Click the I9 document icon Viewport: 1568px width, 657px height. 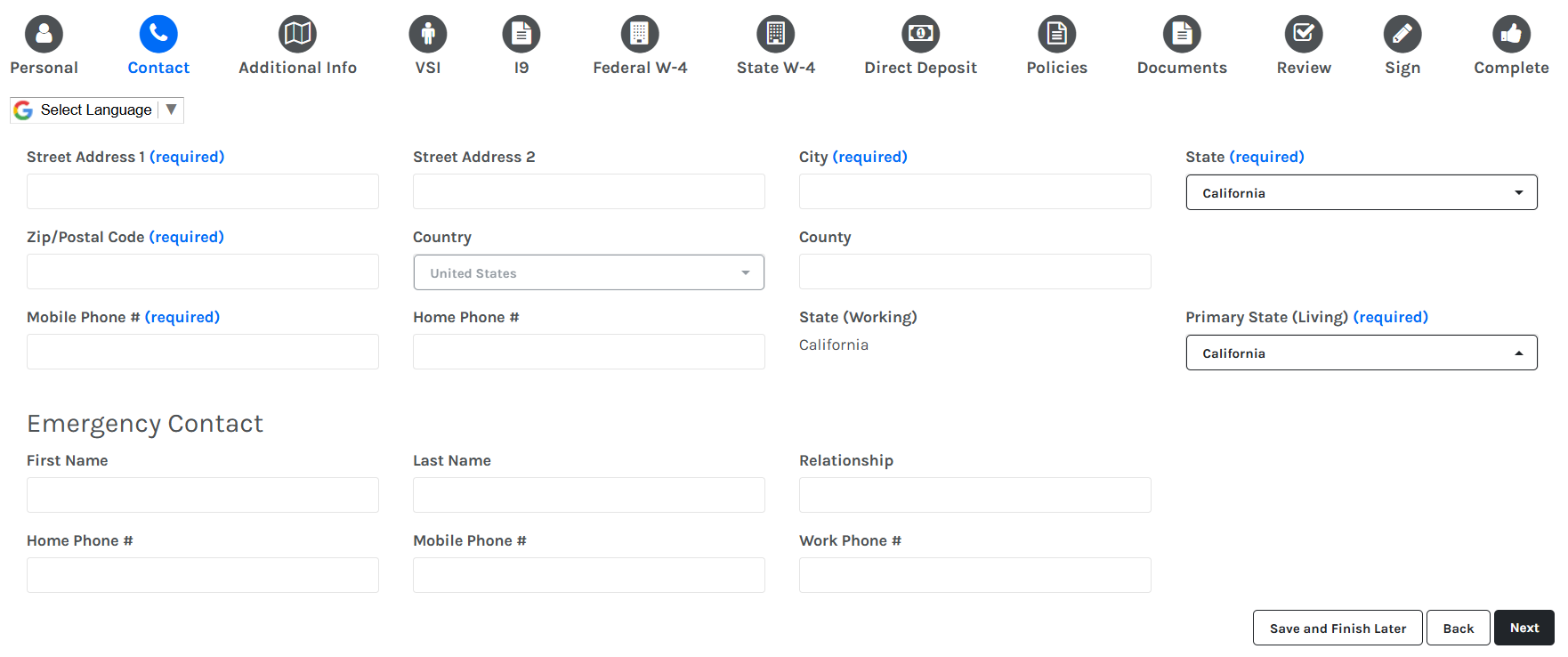point(521,34)
